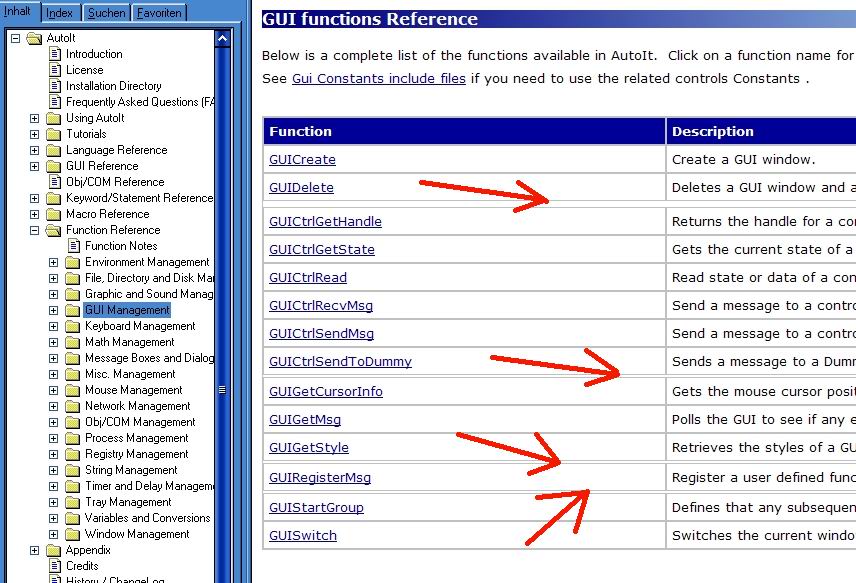Open the GUIGetCursorInfo function link

(326, 391)
